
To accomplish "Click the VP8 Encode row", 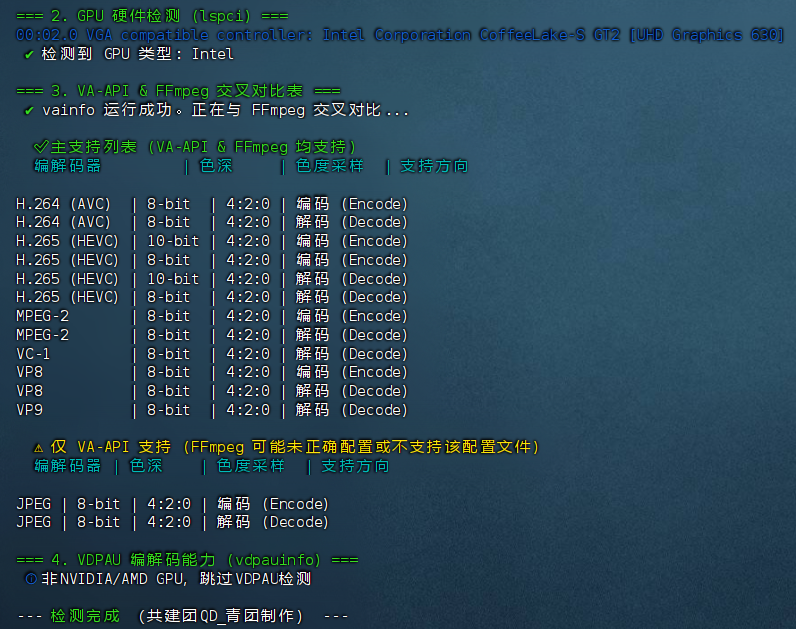I will pyautogui.click(x=212, y=372).
